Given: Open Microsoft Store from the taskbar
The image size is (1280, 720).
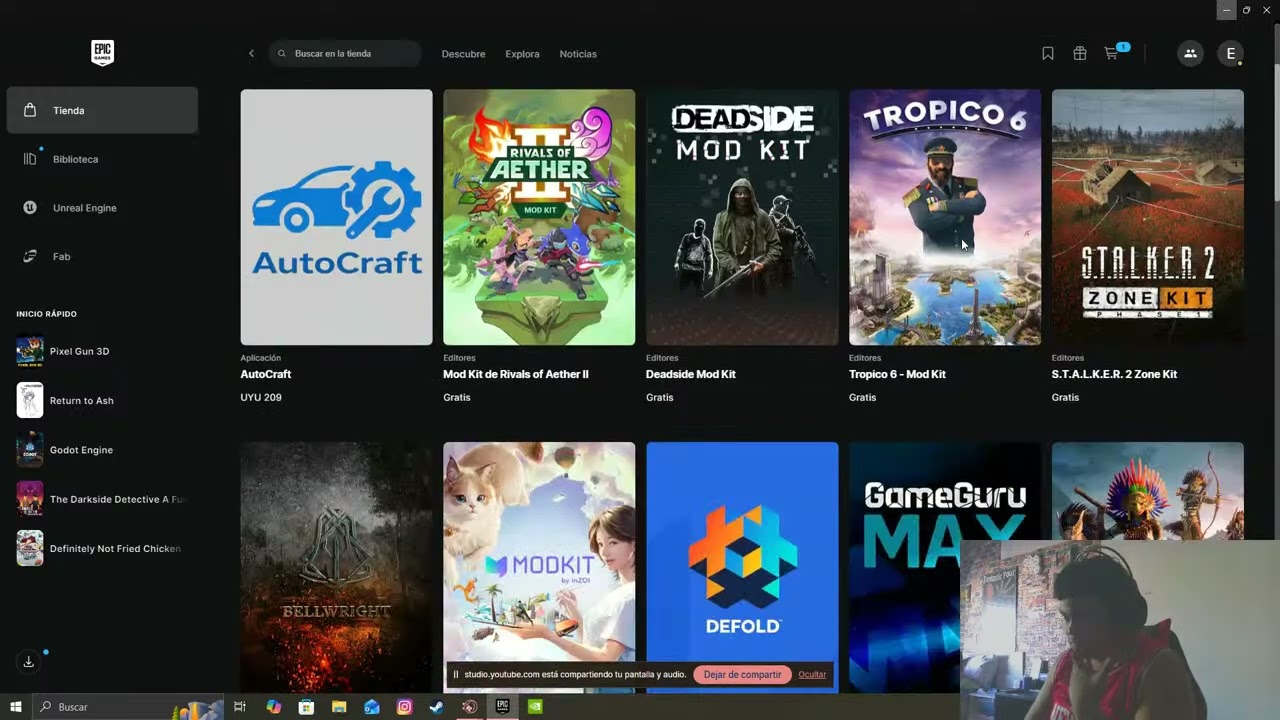Looking at the screenshot, I should 306,707.
